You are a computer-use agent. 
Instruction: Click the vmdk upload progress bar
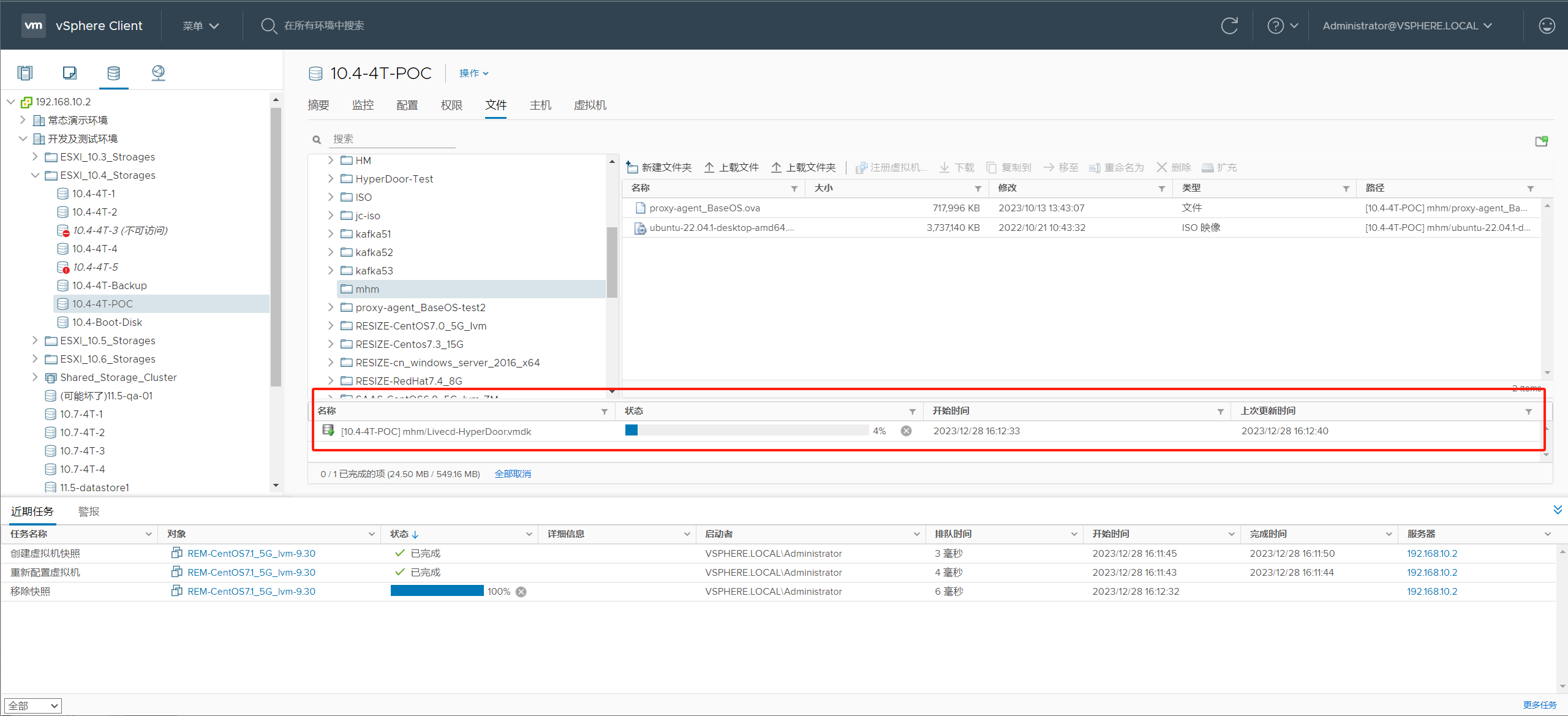tap(746, 431)
